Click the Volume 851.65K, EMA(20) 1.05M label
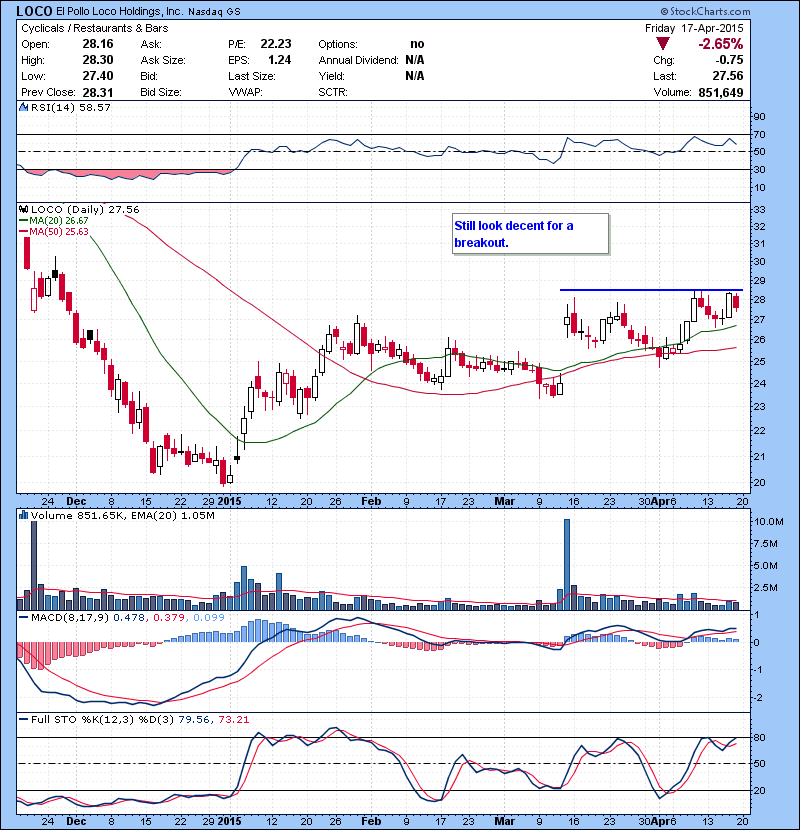This screenshot has height=830, width=800. [122, 516]
